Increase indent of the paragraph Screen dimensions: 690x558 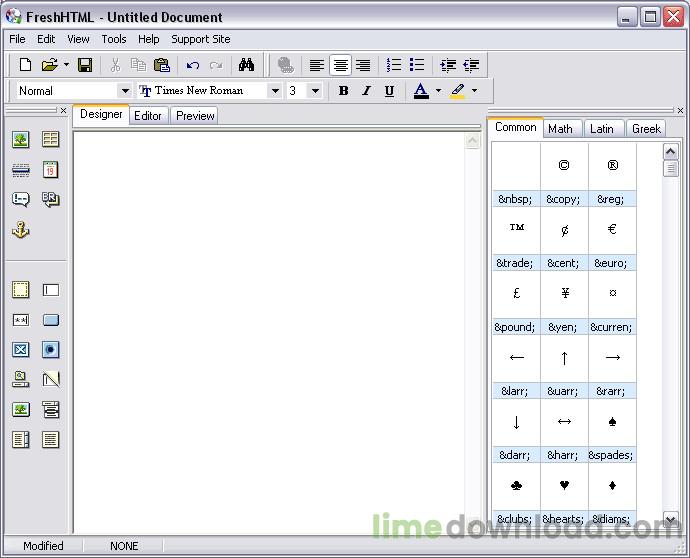pos(448,65)
